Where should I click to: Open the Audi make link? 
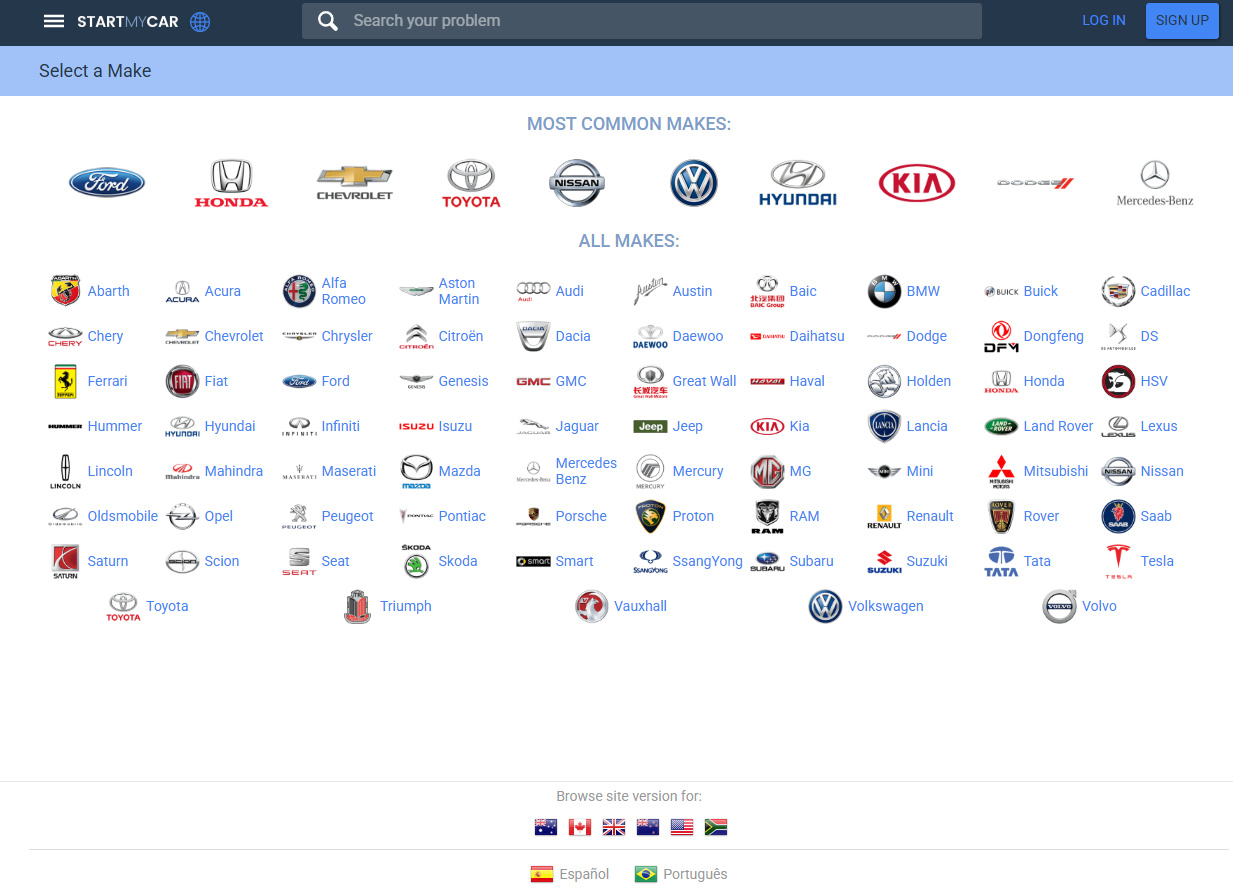point(570,291)
